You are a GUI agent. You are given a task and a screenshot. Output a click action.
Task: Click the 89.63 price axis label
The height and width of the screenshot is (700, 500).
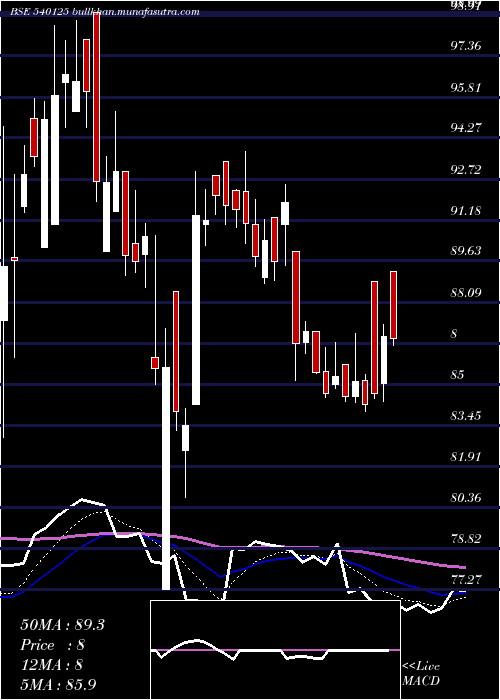point(466,251)
